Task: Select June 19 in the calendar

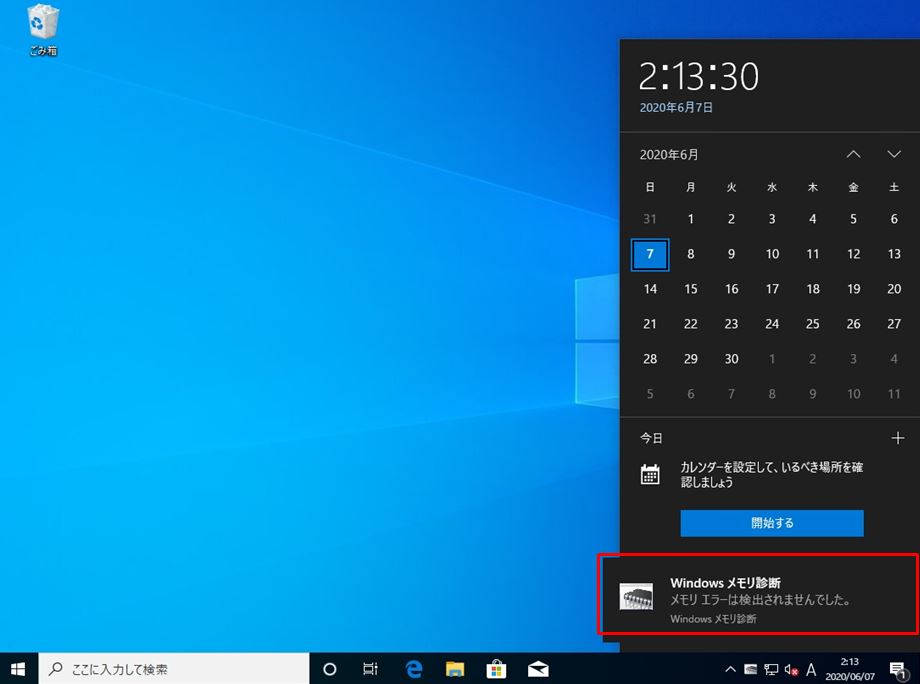Action: pos(853,289)
